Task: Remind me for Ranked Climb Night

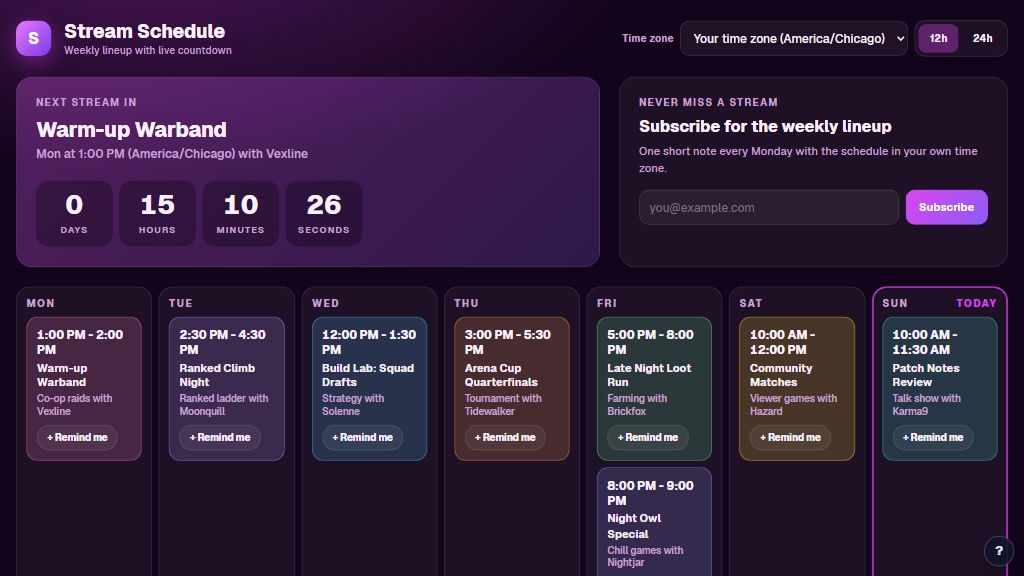Action: (220, 438)
